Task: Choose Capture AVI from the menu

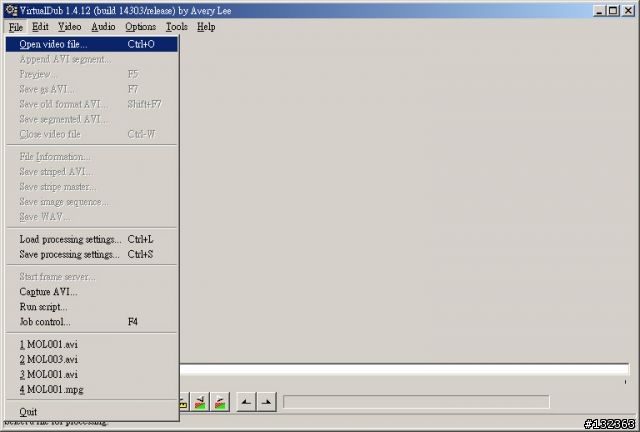Action: 92,292
